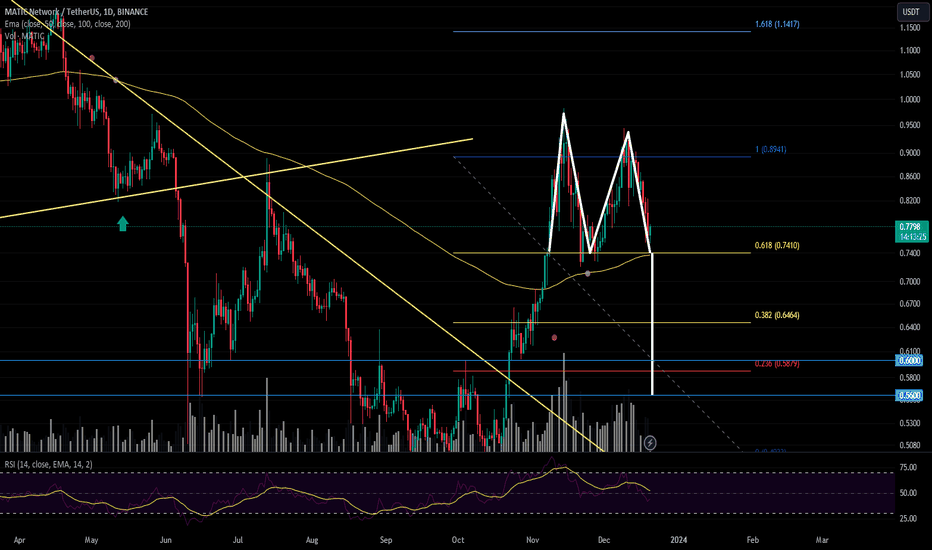The width and height of the screenshot is (932, 550).
Task: Click the 1.618 (1.1417) Fibonacci label
Action: point(777,24)
